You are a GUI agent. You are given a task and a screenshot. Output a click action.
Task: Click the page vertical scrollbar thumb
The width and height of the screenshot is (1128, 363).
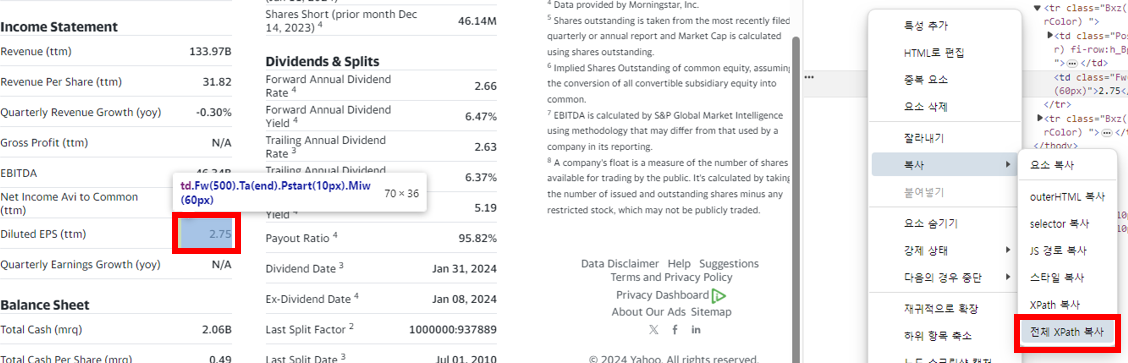pyautogui.click(x=796, y=194)
